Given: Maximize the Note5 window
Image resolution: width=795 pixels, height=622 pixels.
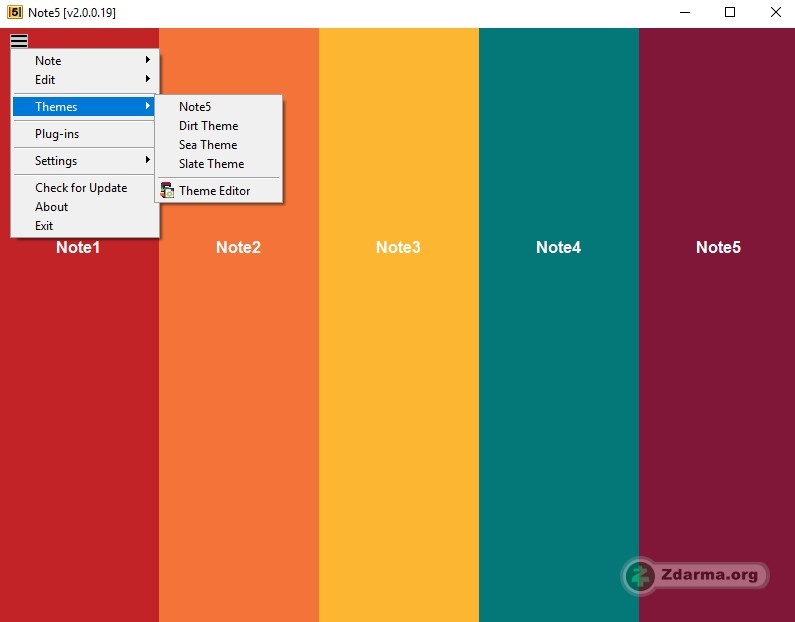Looking at the screenshot, I should pyautogui.click(x=730, y=12).
